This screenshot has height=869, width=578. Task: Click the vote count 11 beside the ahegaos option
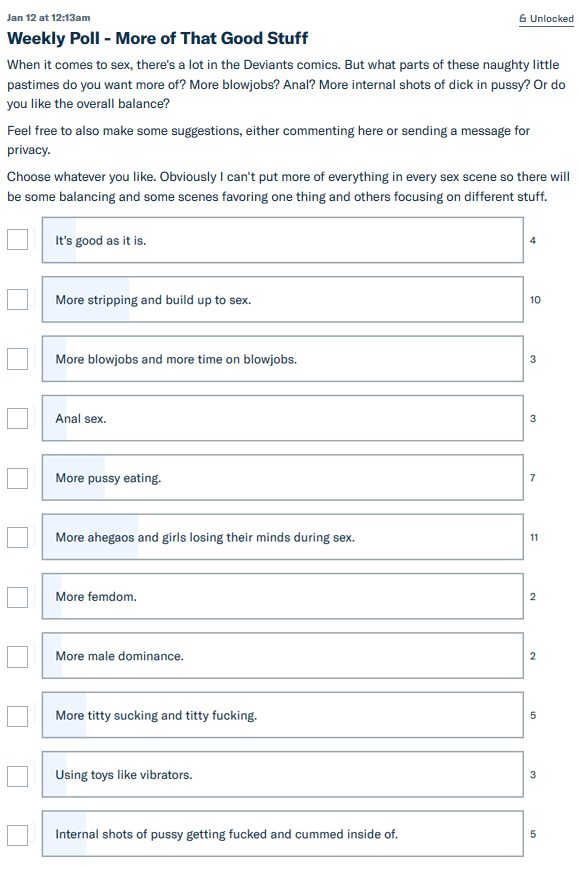pos(534,537)
